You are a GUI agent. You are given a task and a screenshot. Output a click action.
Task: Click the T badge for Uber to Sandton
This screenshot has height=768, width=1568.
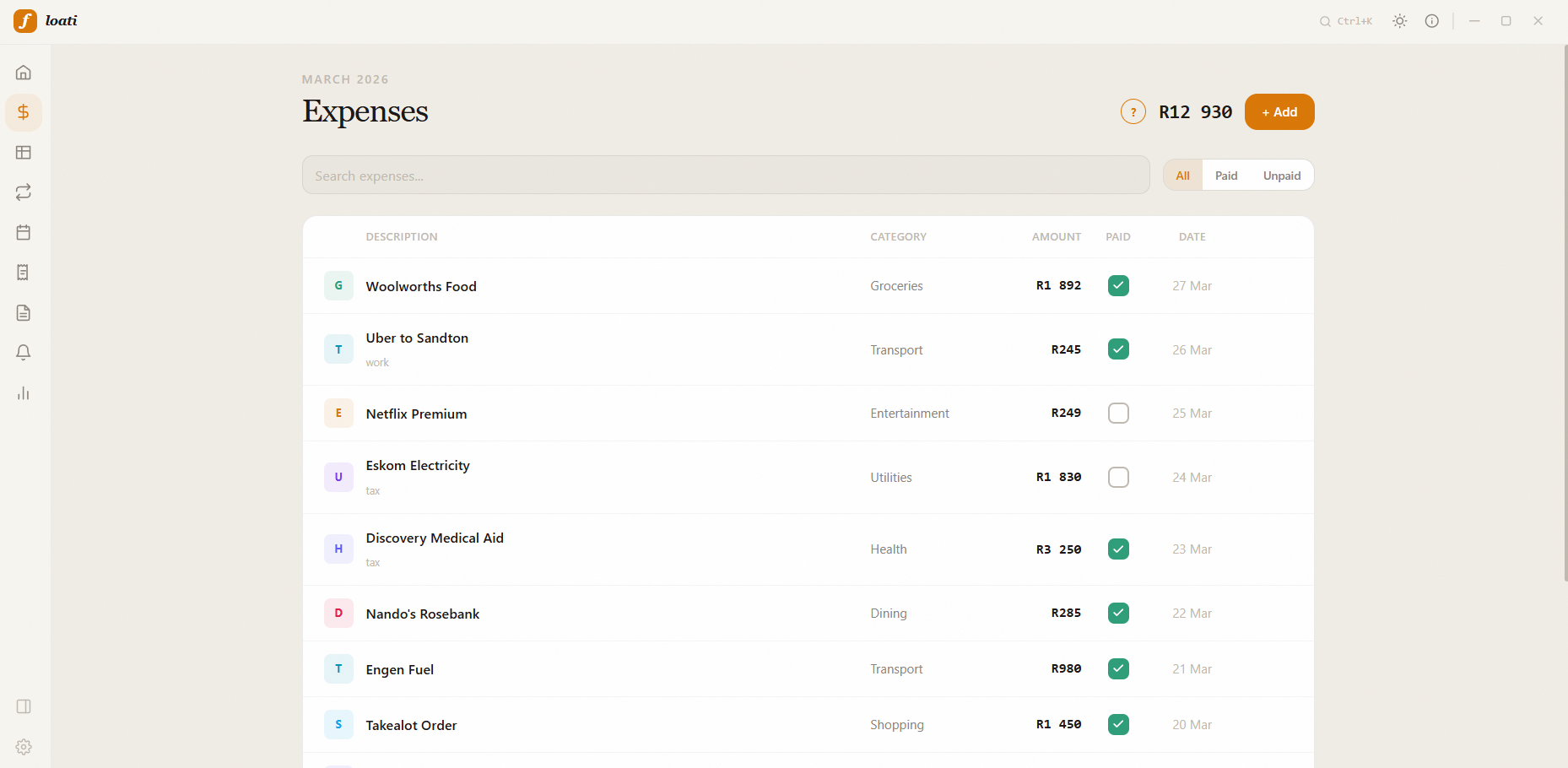tap(338, 349)
